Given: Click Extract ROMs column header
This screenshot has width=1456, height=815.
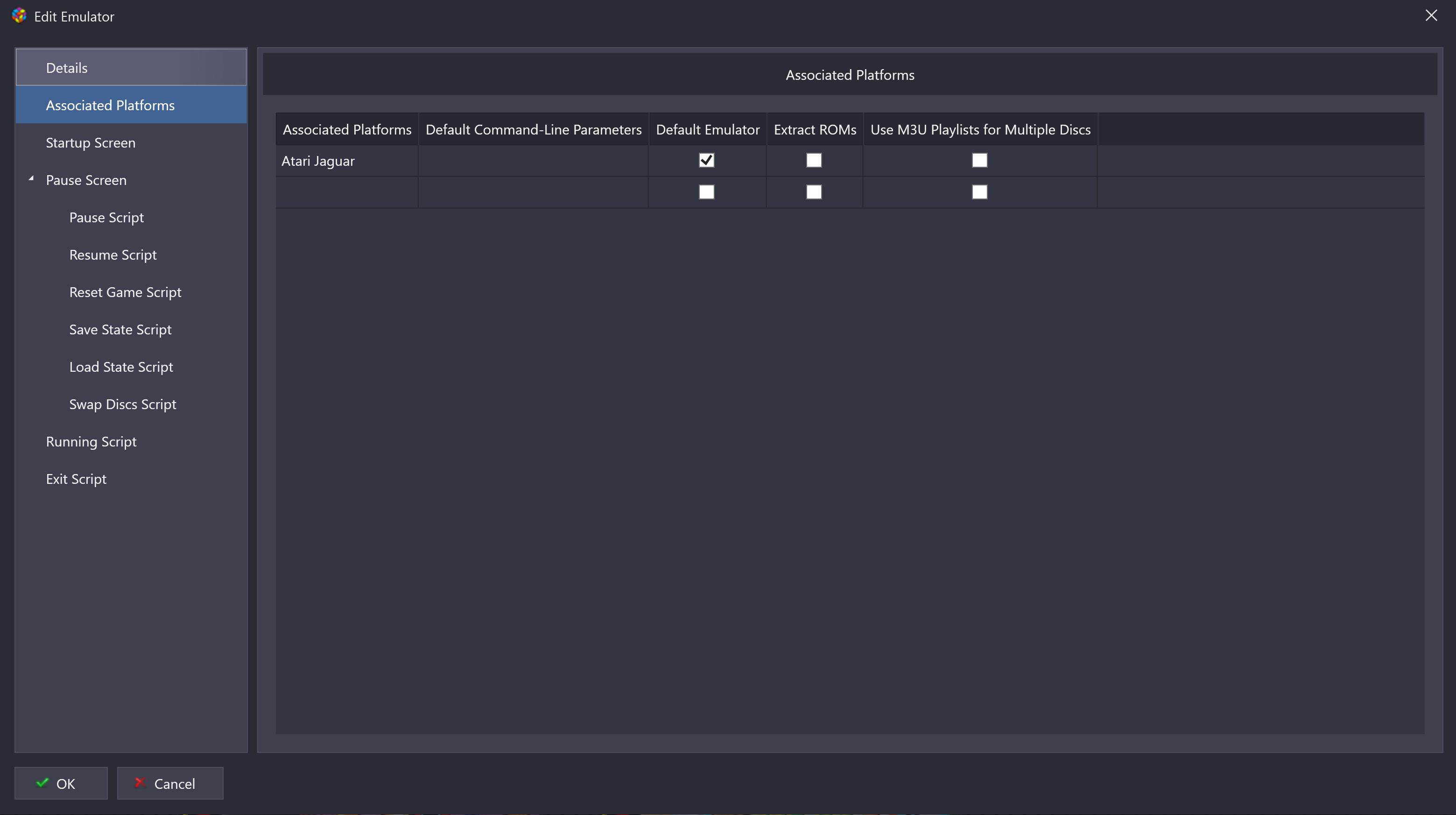Looking at the screenshot, I should pyautogui.click(x=815, y=129).
